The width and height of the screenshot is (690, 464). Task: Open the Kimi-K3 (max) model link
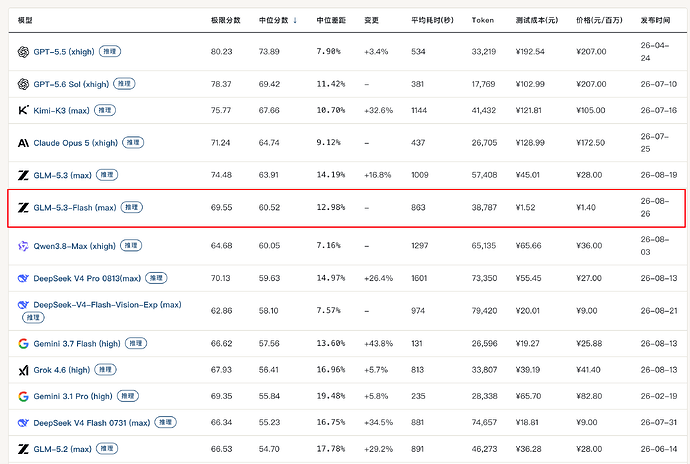point(62,110)
